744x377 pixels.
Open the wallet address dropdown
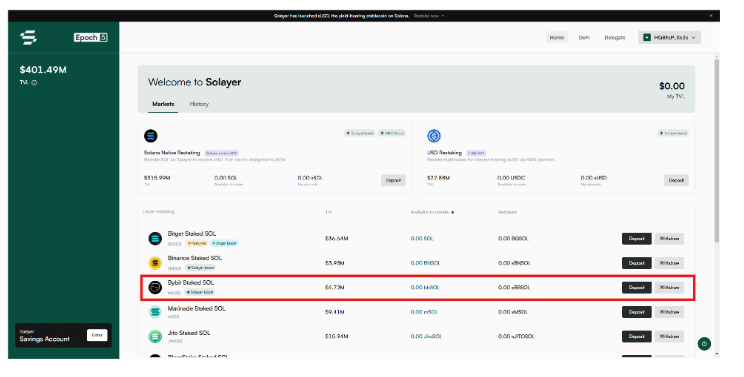pyautogui.click(x=670, y=37)
